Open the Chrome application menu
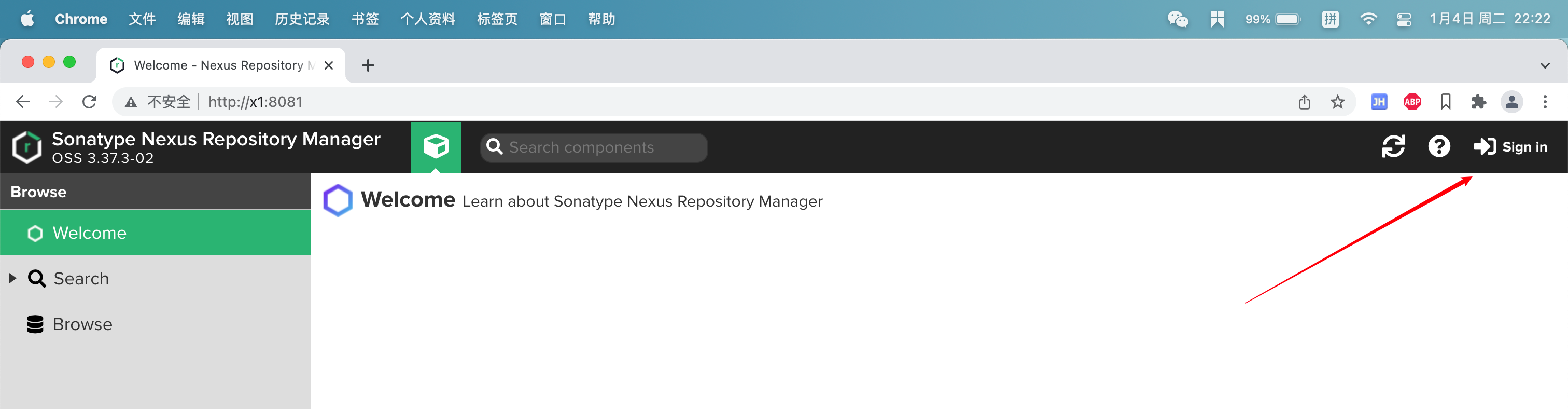 (x=81, y=19)
